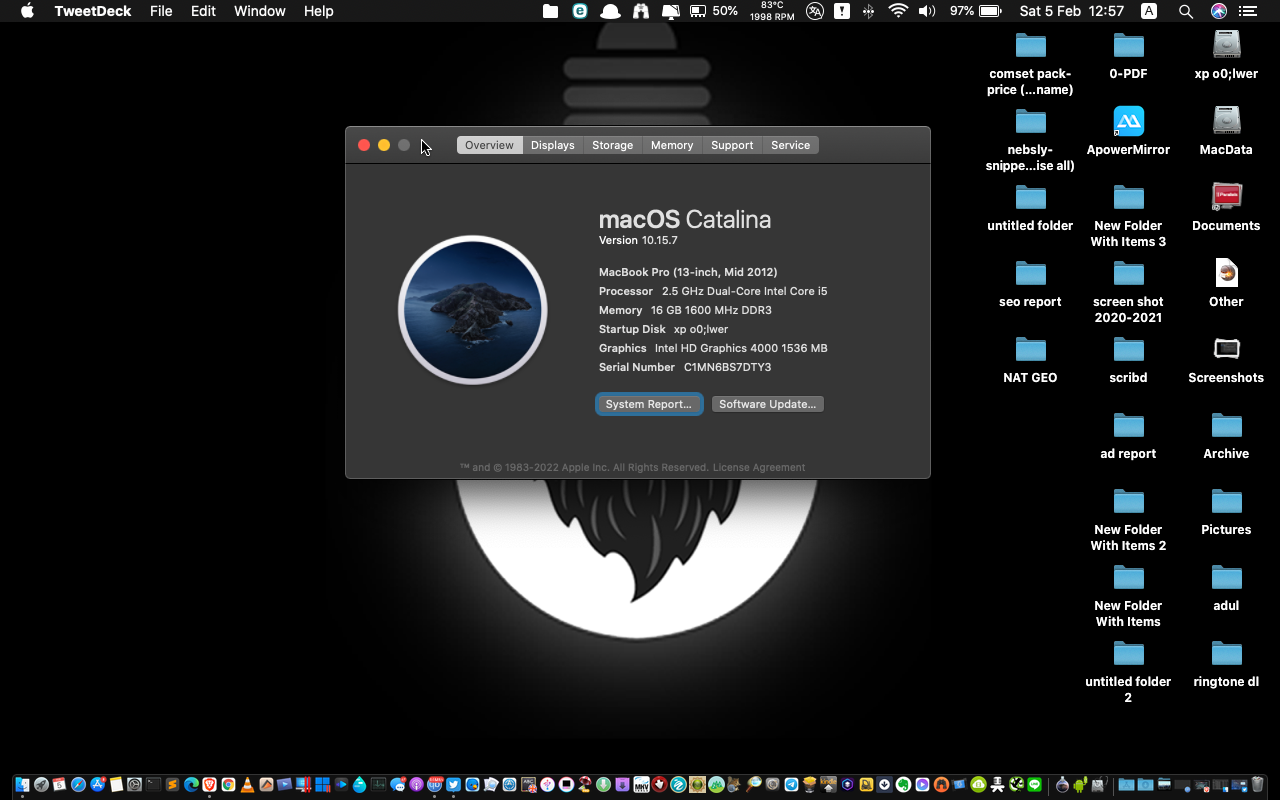Open Microsoft Edge from the Dock
The height and width of the screenshot is (800, 1280).
[x=191, y=785]
